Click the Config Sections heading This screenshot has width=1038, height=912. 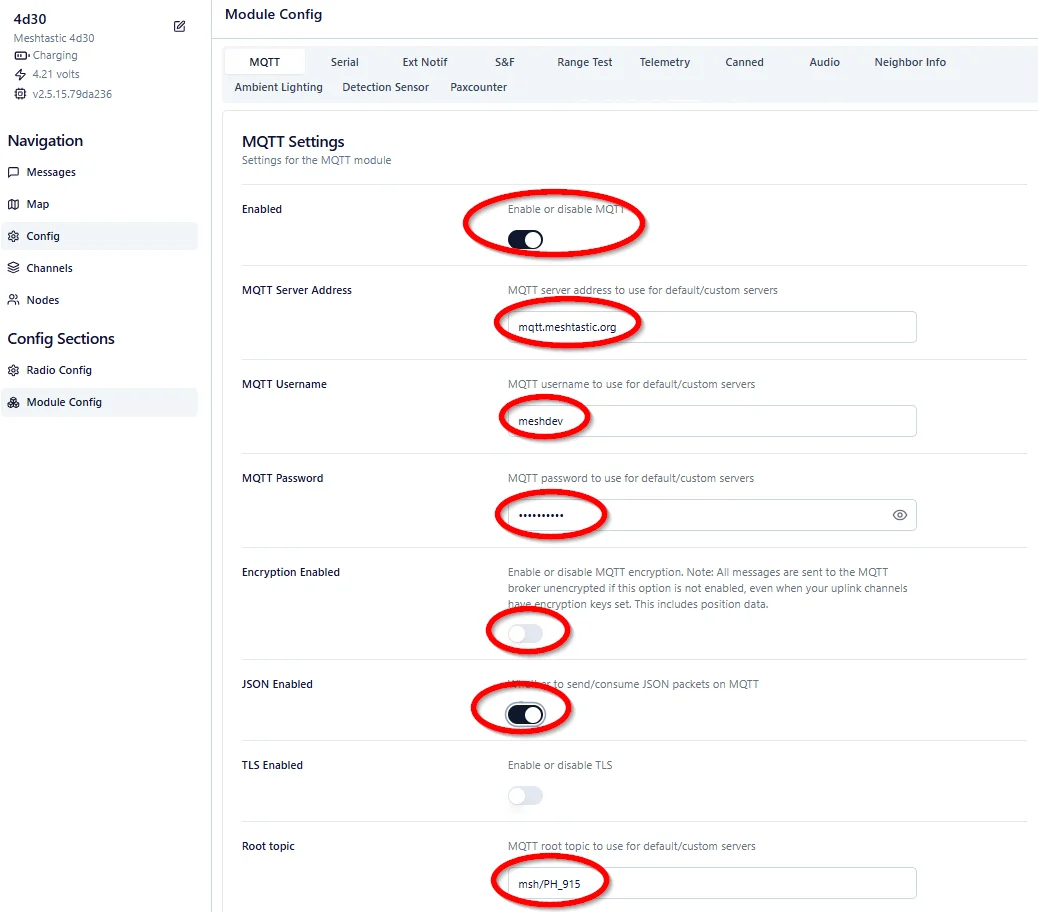coord(61,339)
